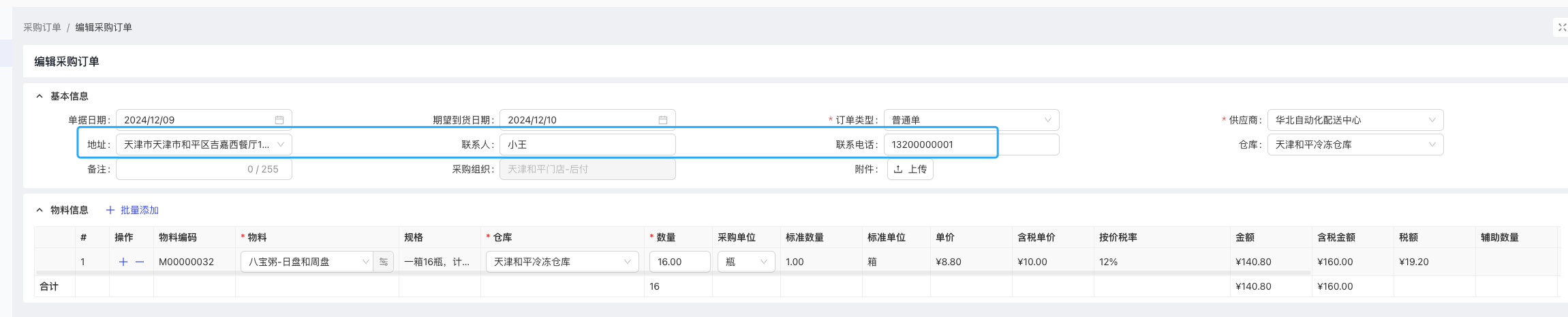Screen dimensions: 1568x317
Task: Open calendar icon in 单据日期 field
Action: click(x=279, y=120)
